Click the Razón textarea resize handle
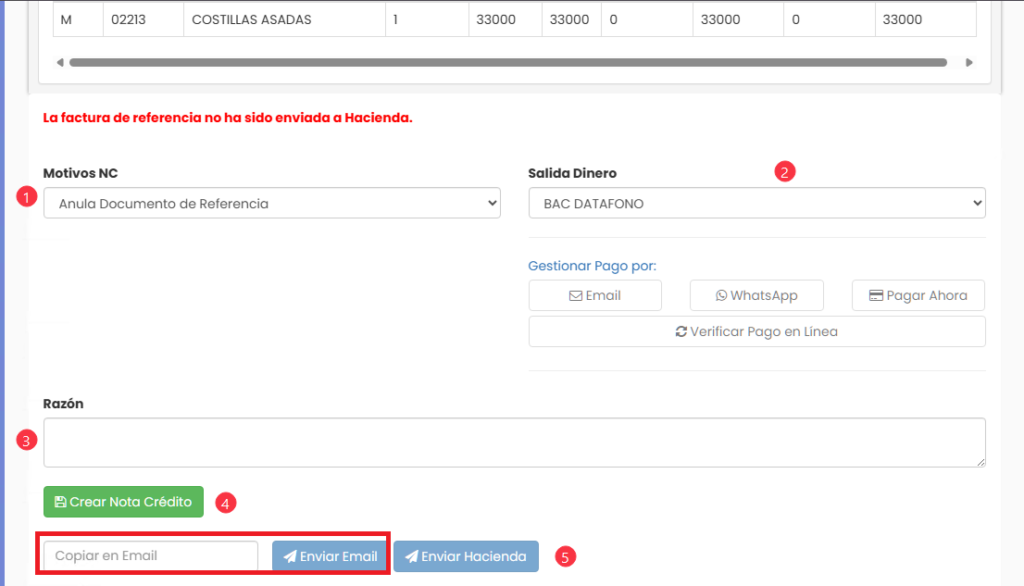This screenshot has width=1024, height=586. [981, 462]
